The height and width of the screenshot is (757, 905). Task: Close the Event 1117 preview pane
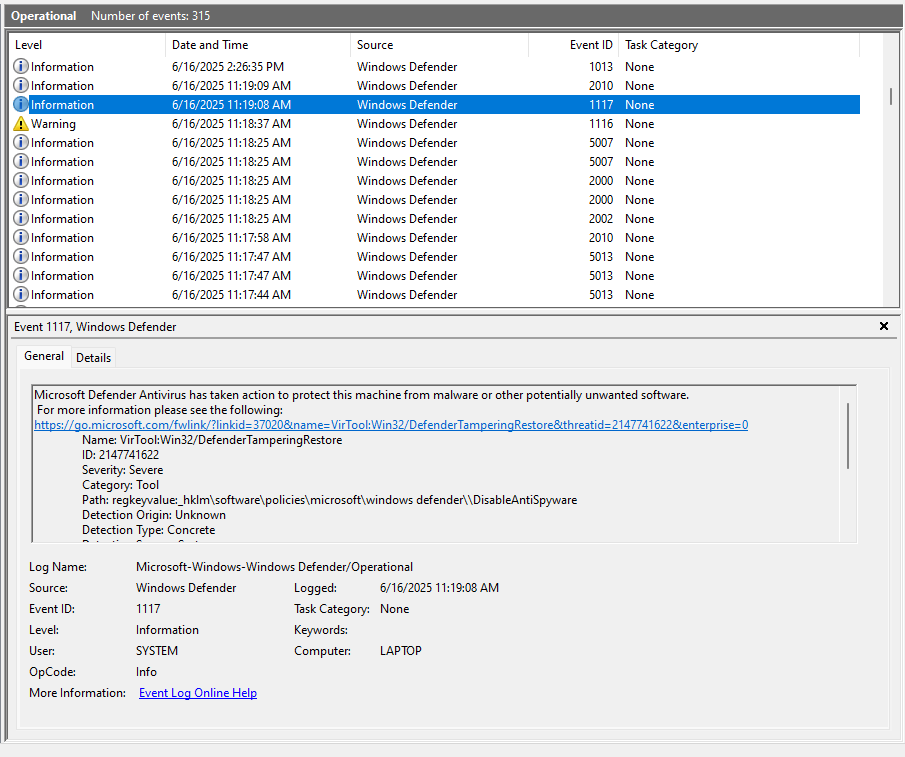[883, 327]
